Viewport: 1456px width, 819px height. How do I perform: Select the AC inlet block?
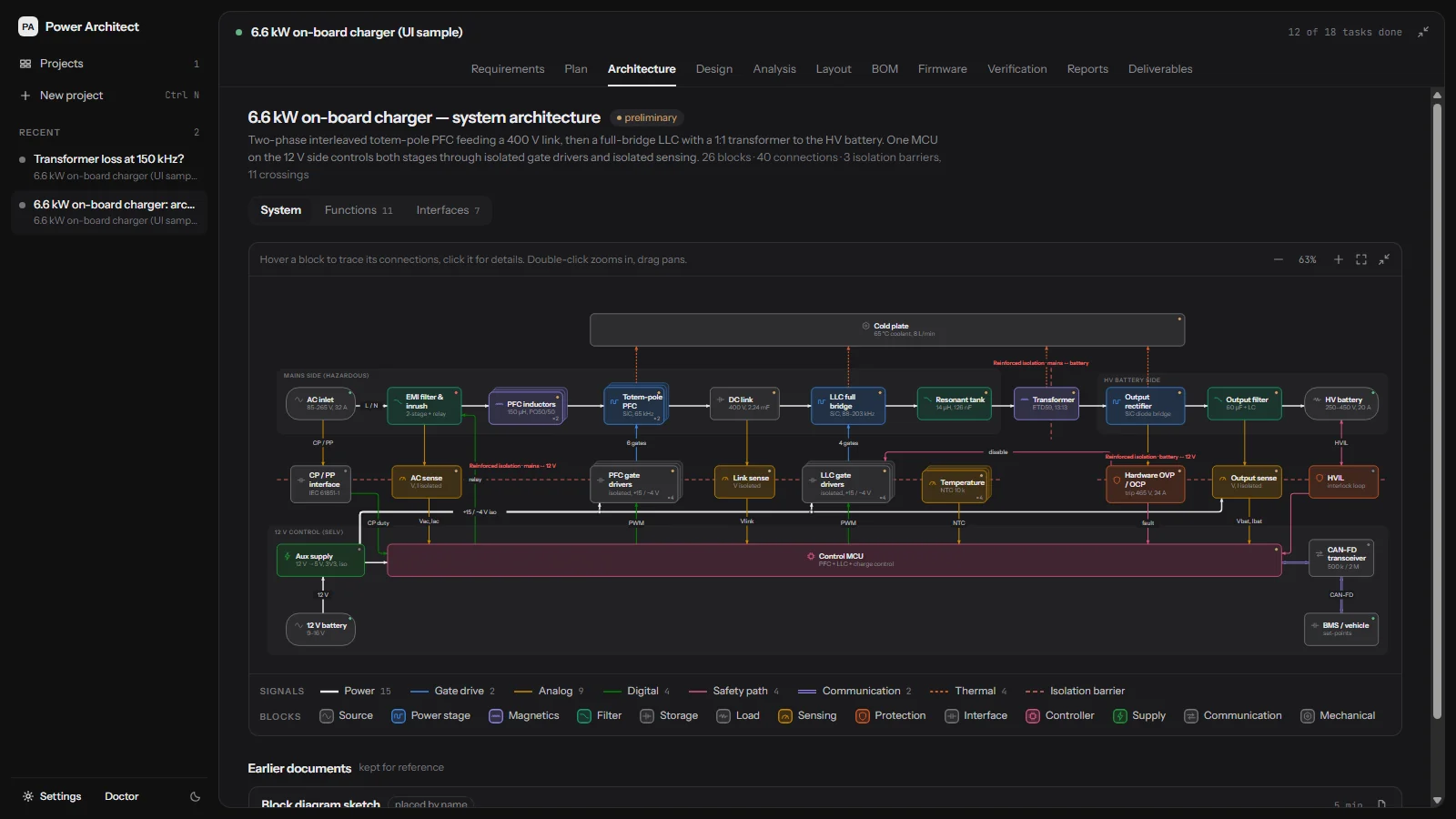coord(320,403)
